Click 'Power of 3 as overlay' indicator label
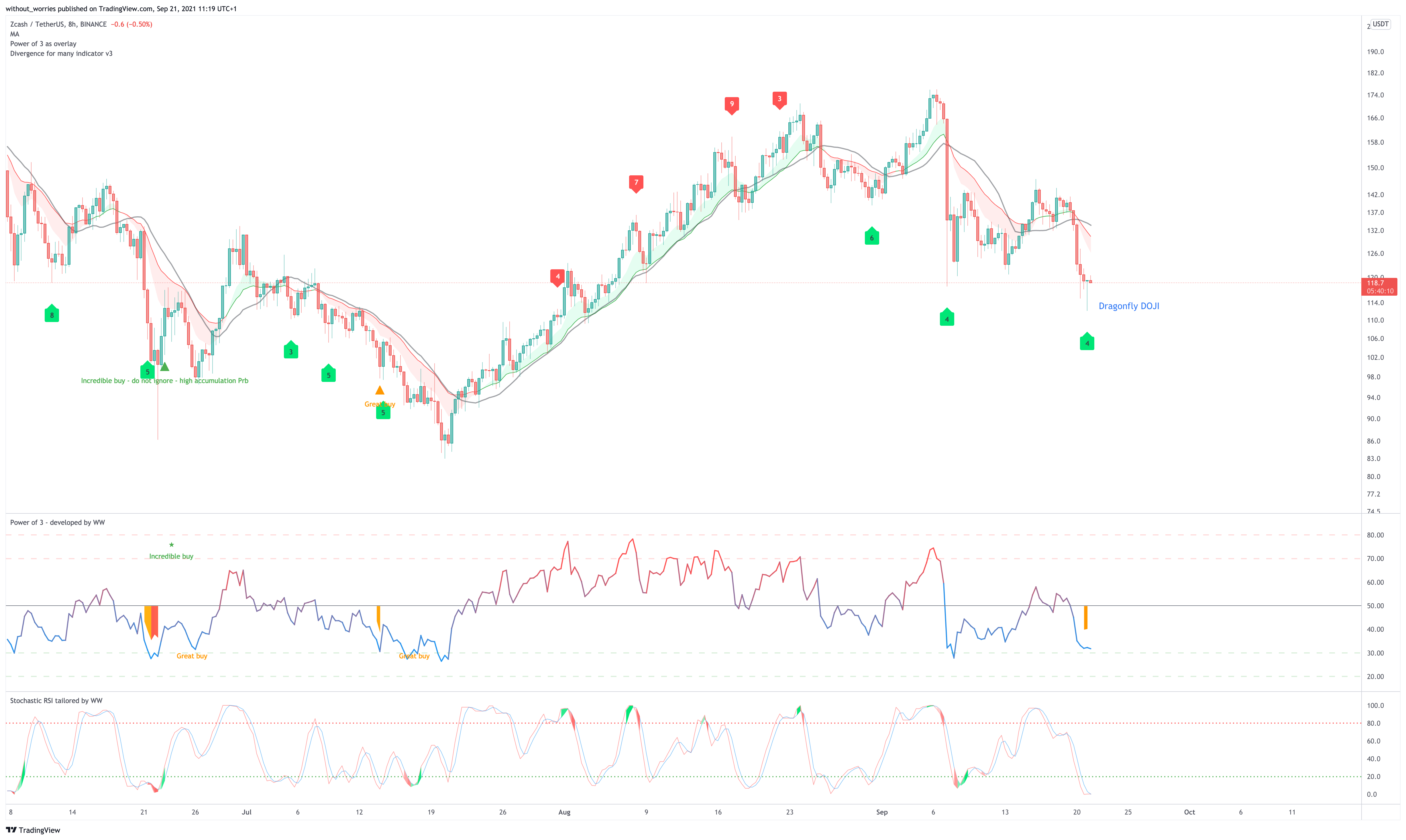This screenshot has height=840, width=1406. pyautogui.click(x=43, y=44)
